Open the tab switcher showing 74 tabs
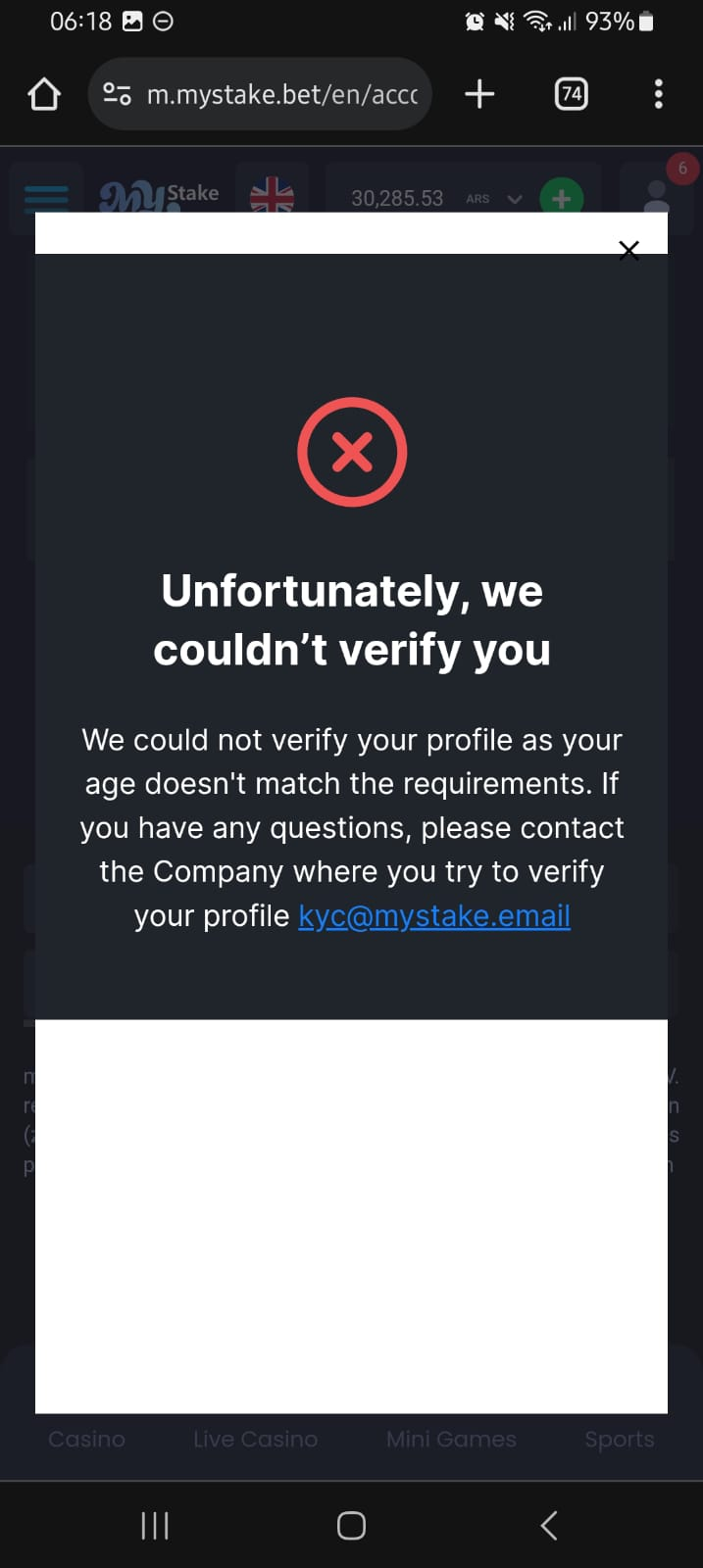 coord(571,94)
